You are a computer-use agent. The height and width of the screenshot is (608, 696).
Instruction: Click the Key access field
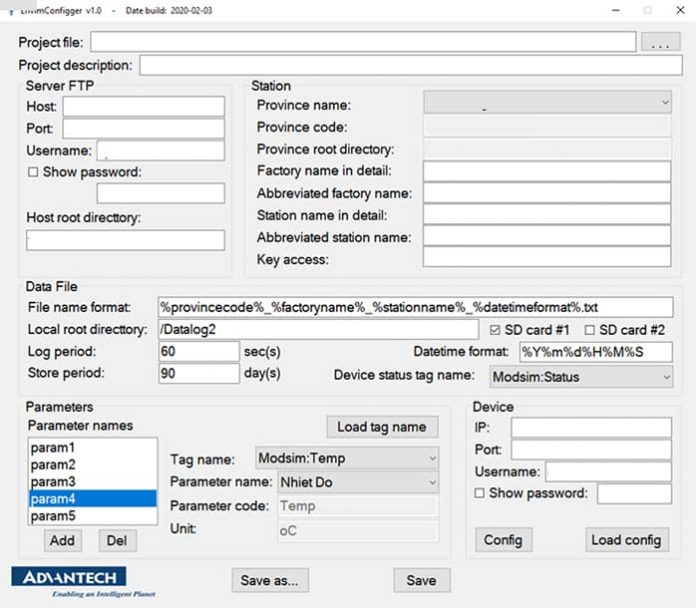click(547, 257)
